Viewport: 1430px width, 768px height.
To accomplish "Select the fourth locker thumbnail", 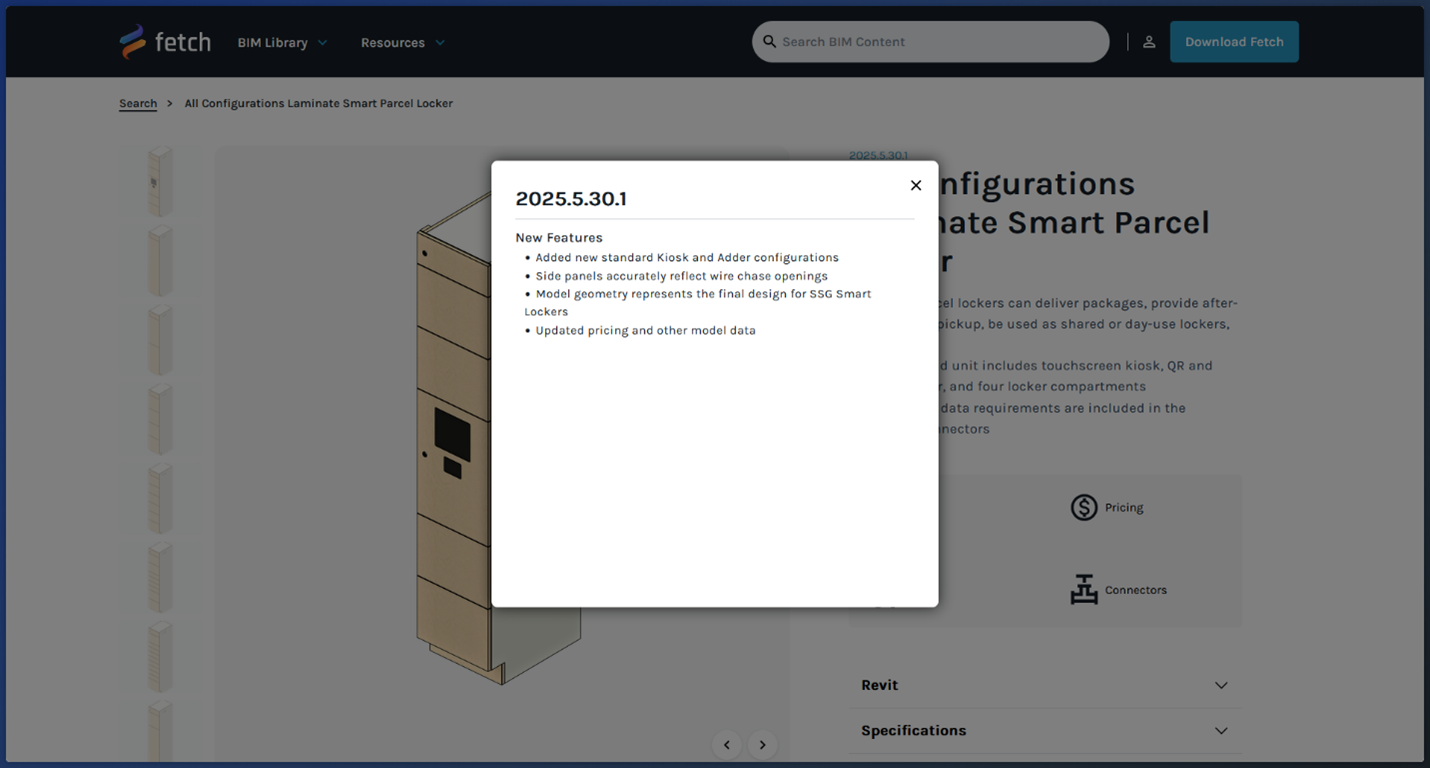I will [x=160, y=419].
